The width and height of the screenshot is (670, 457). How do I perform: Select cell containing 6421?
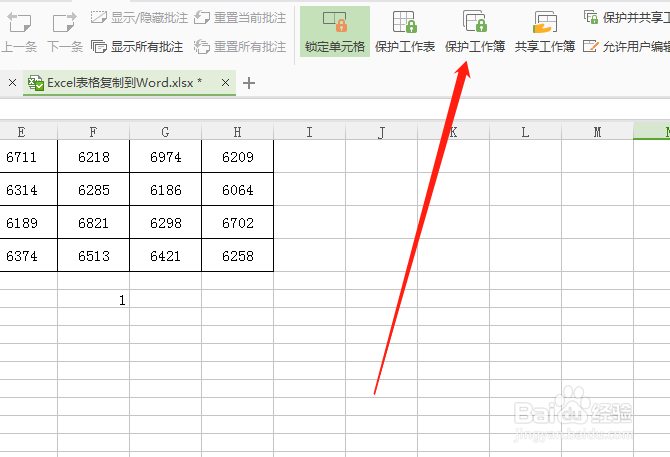pos(165,255)
